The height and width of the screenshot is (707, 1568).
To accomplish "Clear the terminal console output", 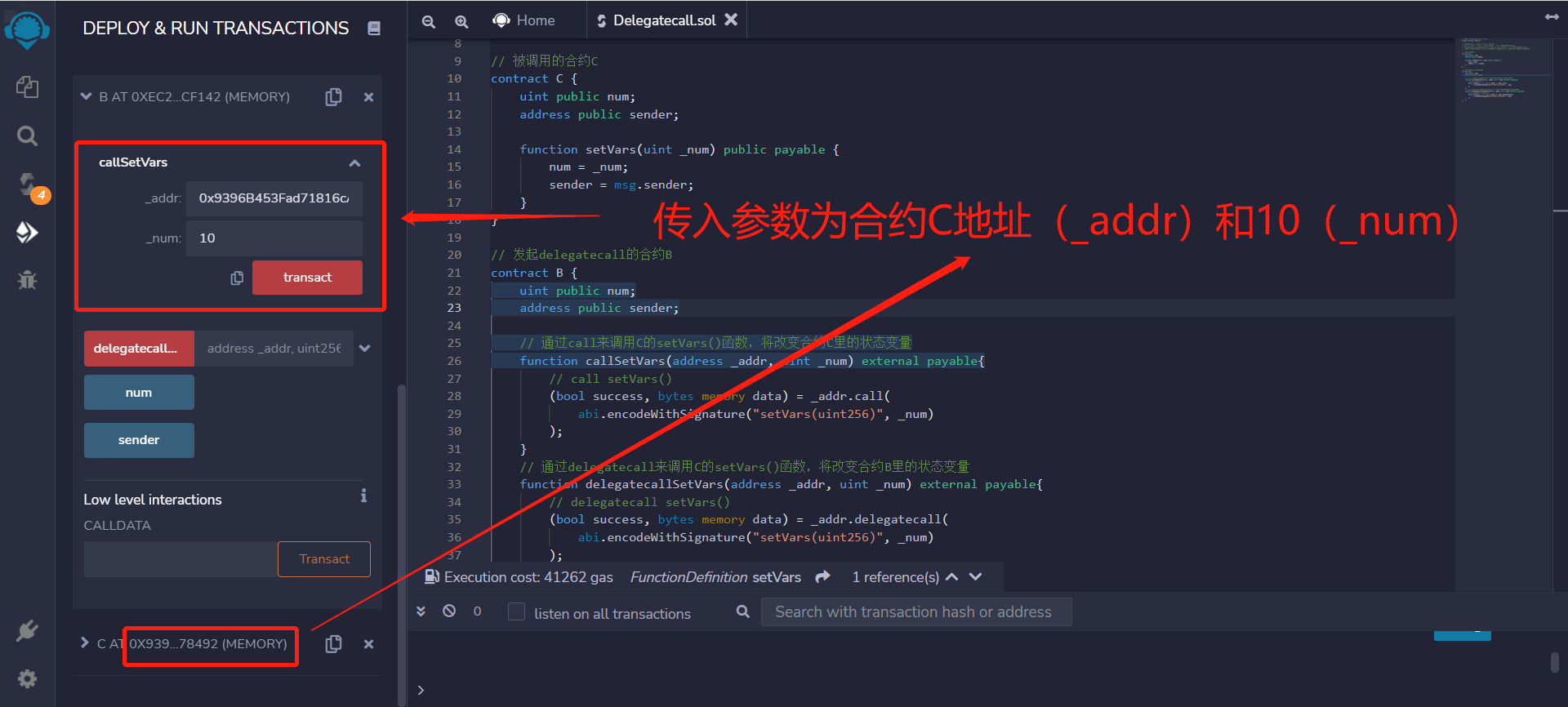I will click(449, 611).
